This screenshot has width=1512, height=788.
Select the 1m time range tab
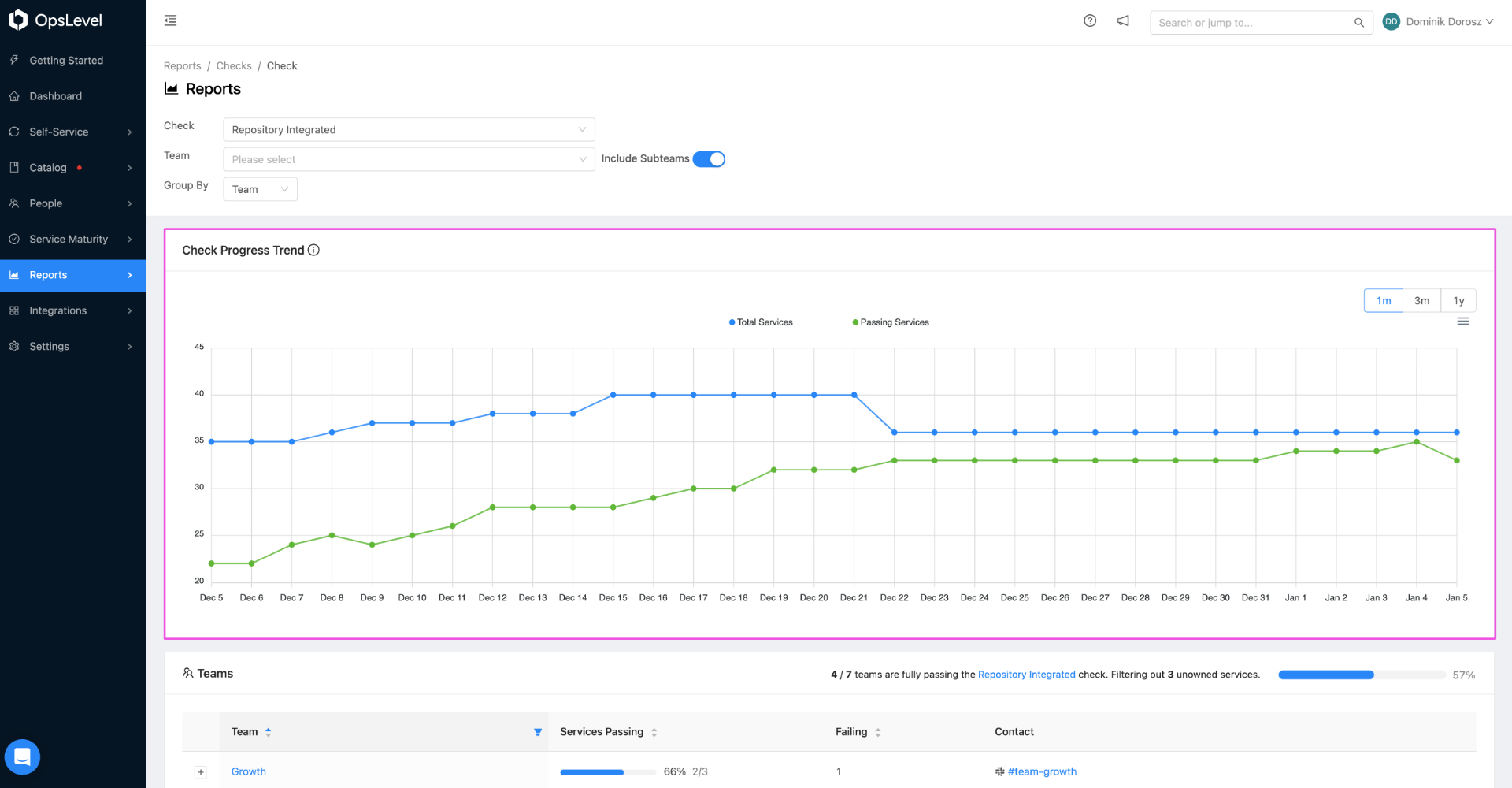pos(1384,300)
